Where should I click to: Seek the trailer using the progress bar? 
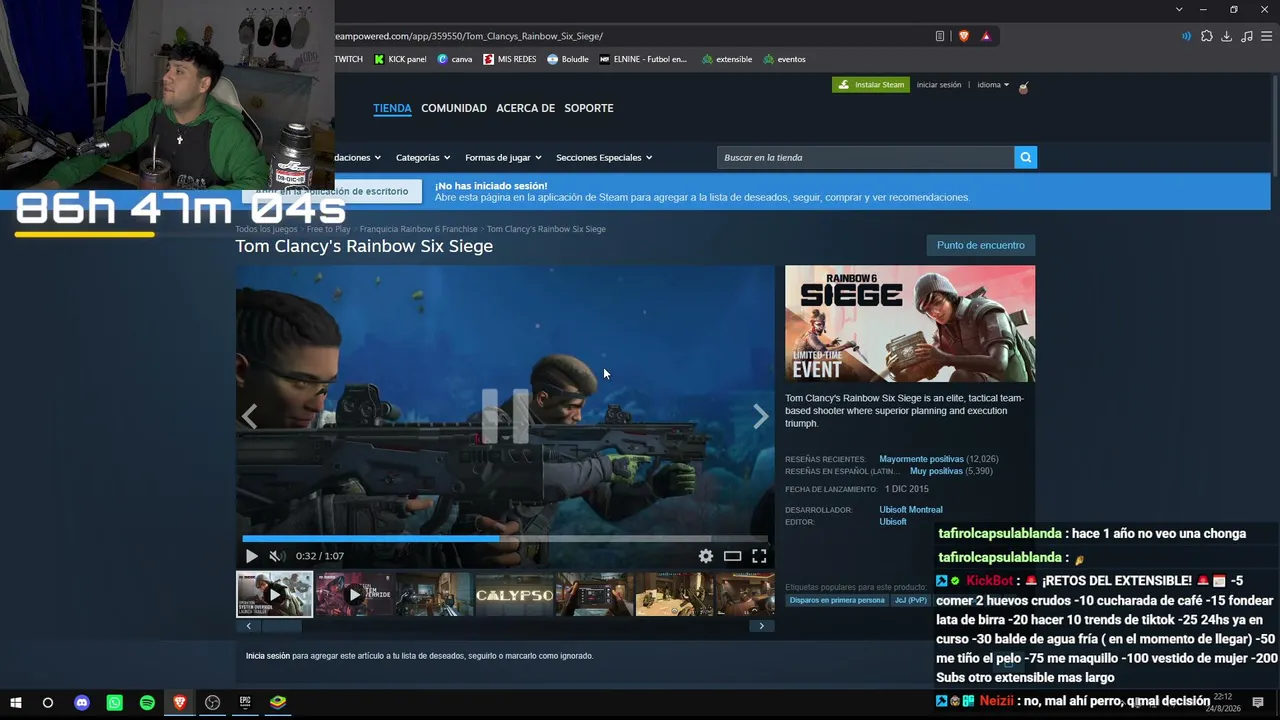[x=505, y=538]
